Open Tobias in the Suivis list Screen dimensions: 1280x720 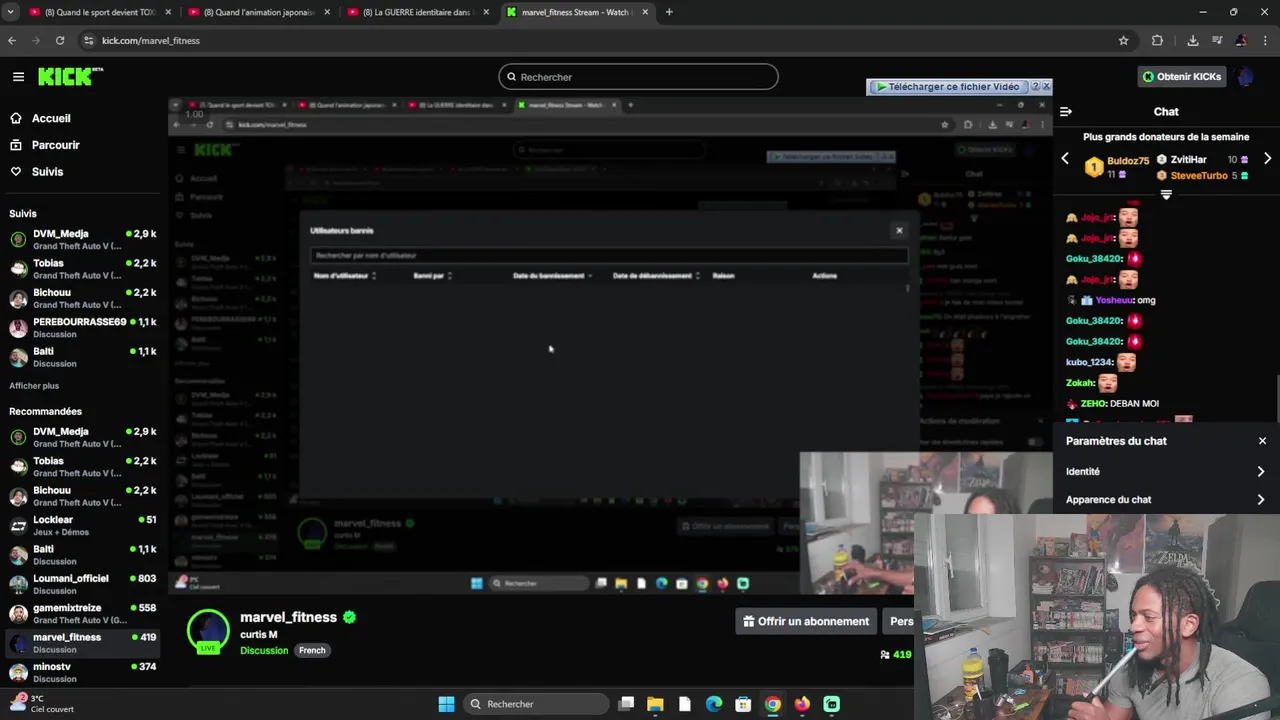83,269
